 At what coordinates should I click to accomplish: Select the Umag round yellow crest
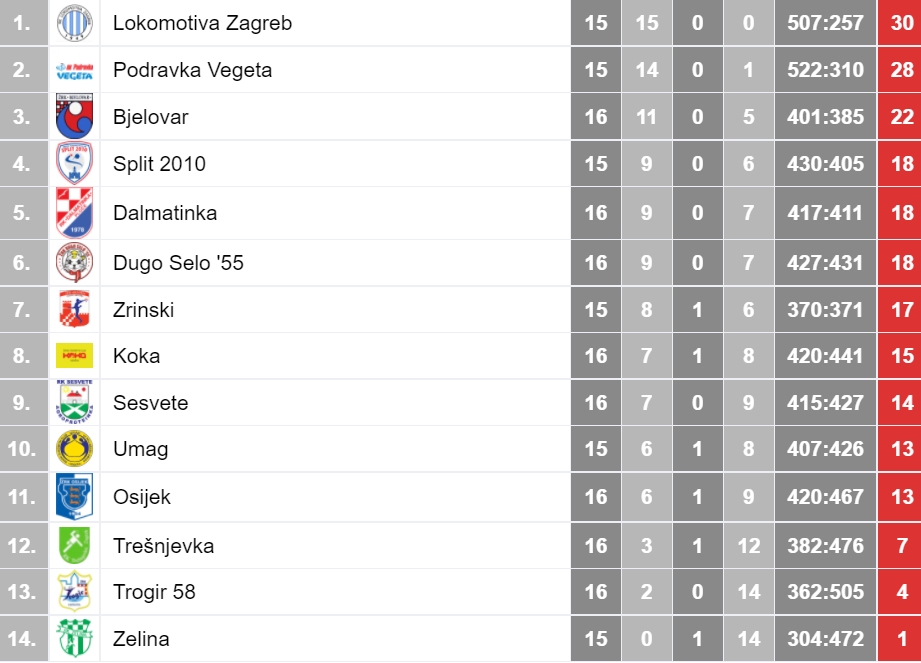[75, 449]
